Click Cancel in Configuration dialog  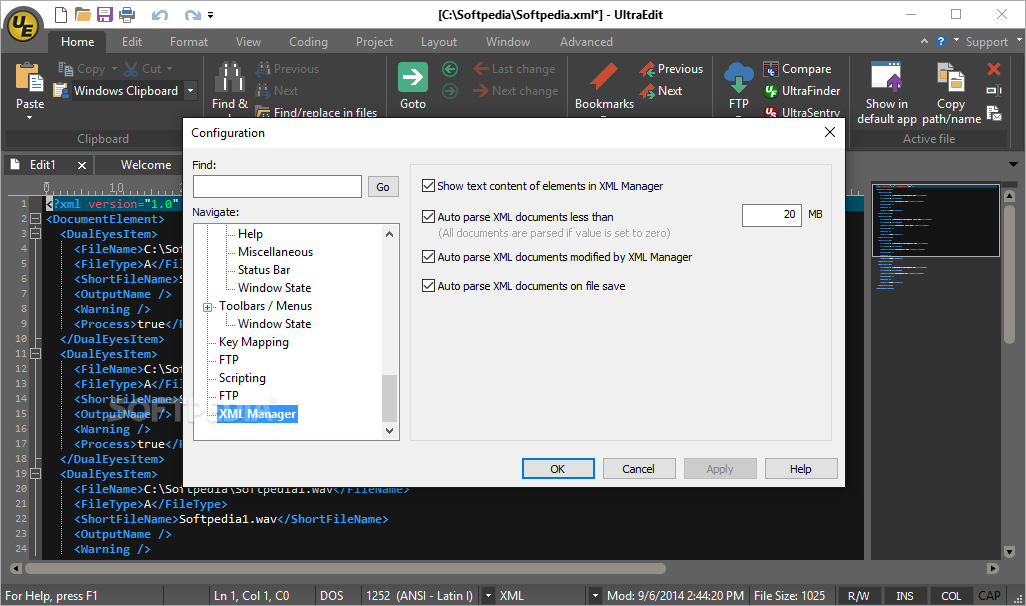pos(638,469)
